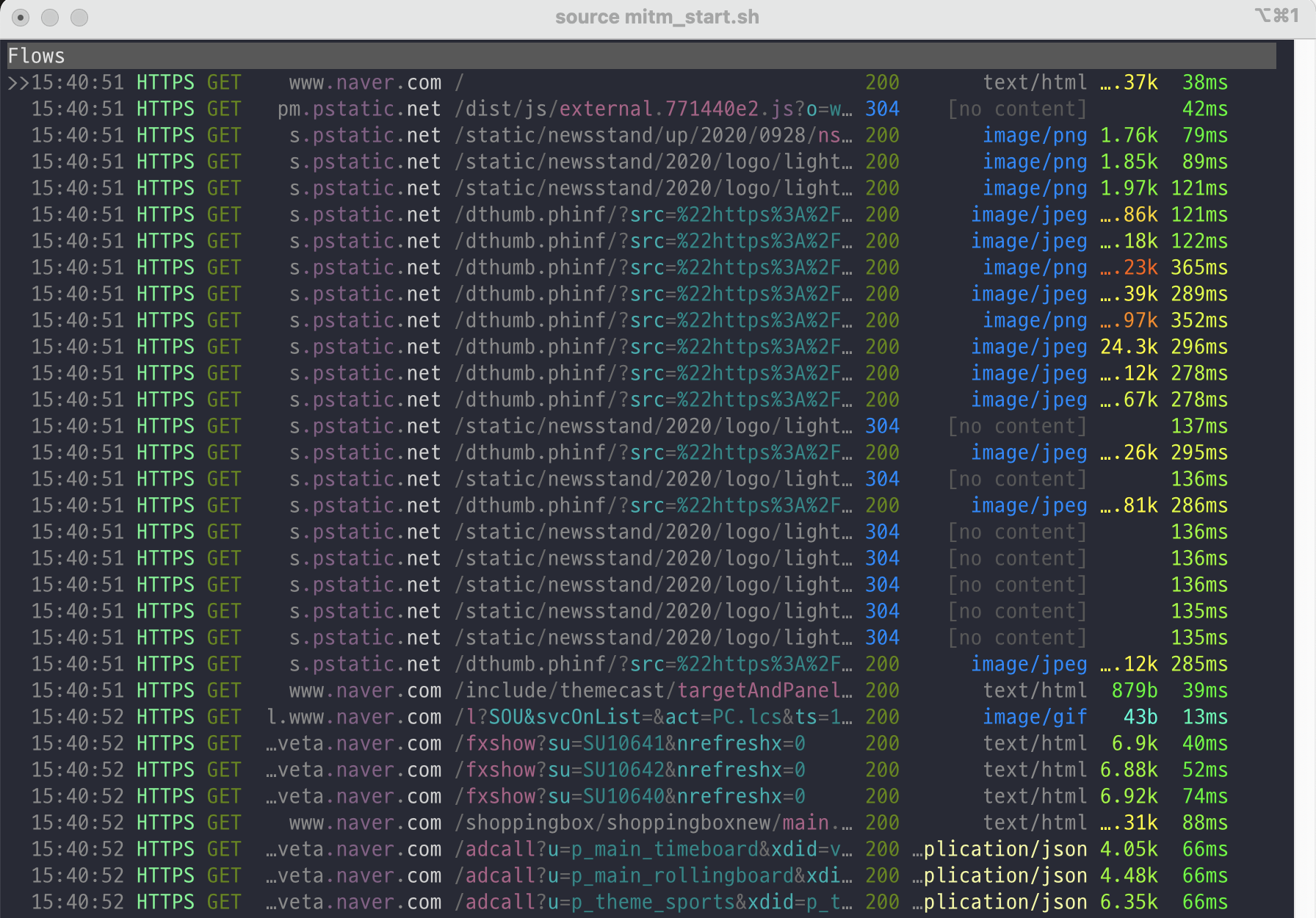Select the 304 flow taking 137ms
This screenshot has width=1316, height=918.
tap(641, 426)
